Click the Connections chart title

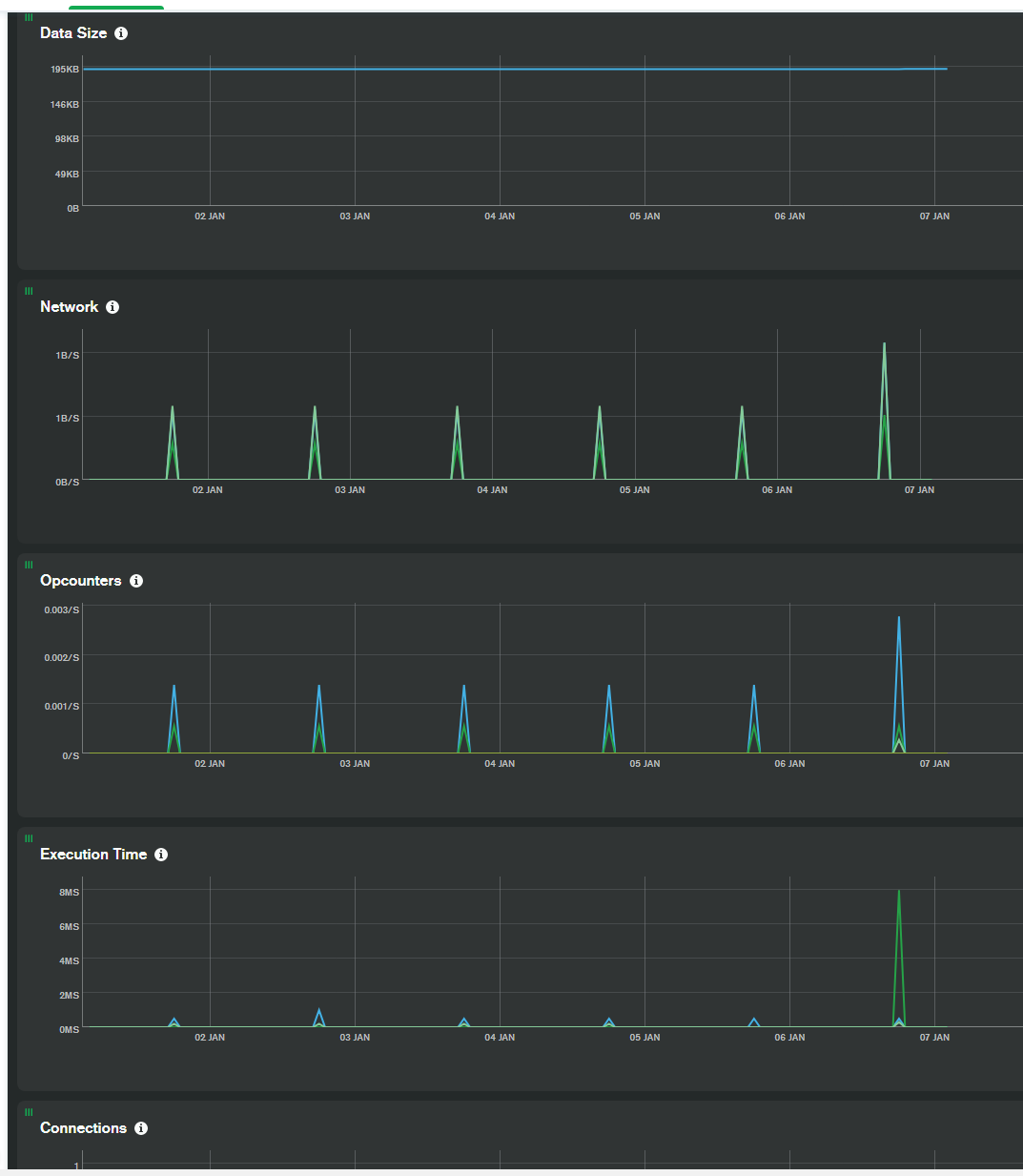pyautogui.click(x=83, y=1128)
